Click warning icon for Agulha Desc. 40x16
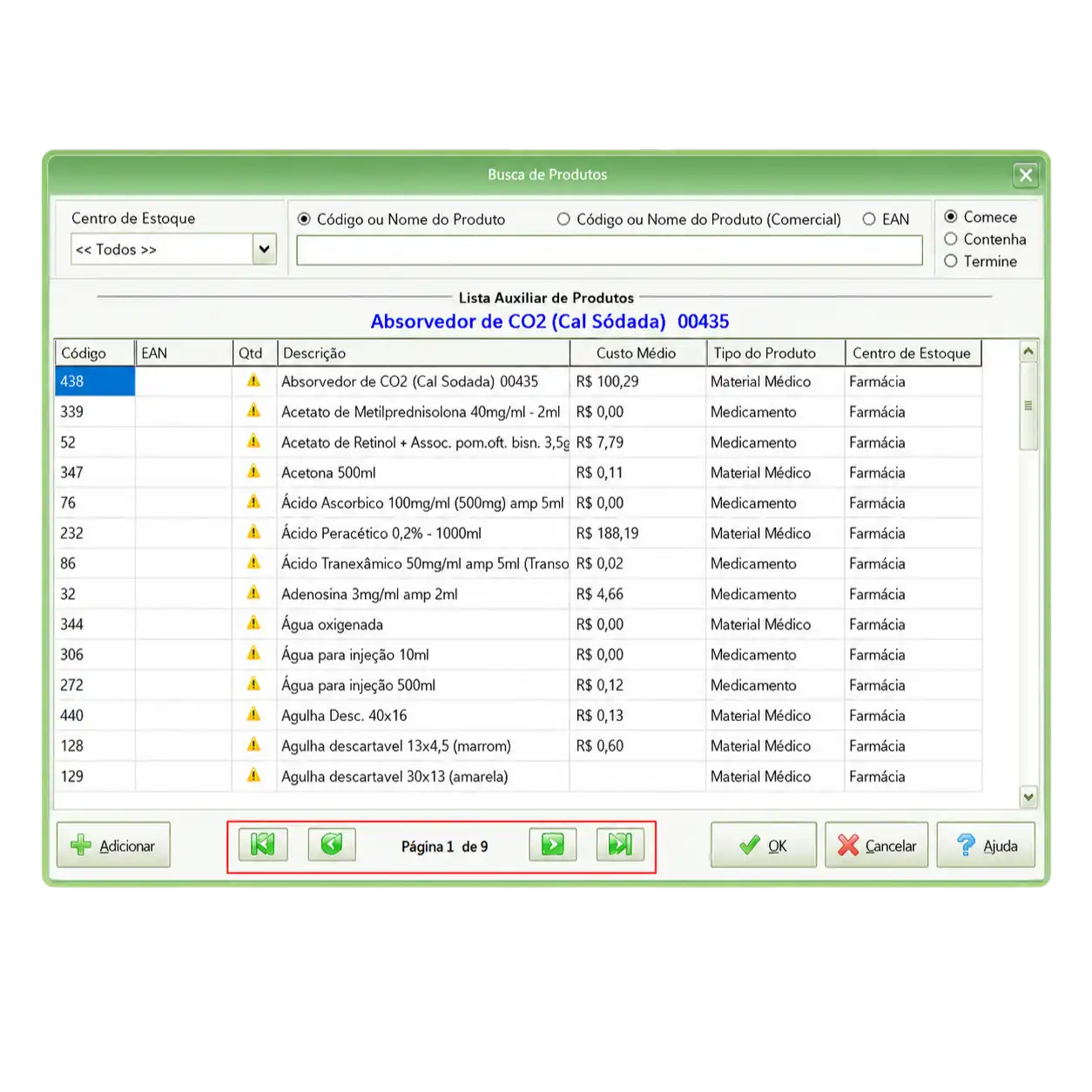This screenshot has width=1092, height=1092. click(253, 715)
